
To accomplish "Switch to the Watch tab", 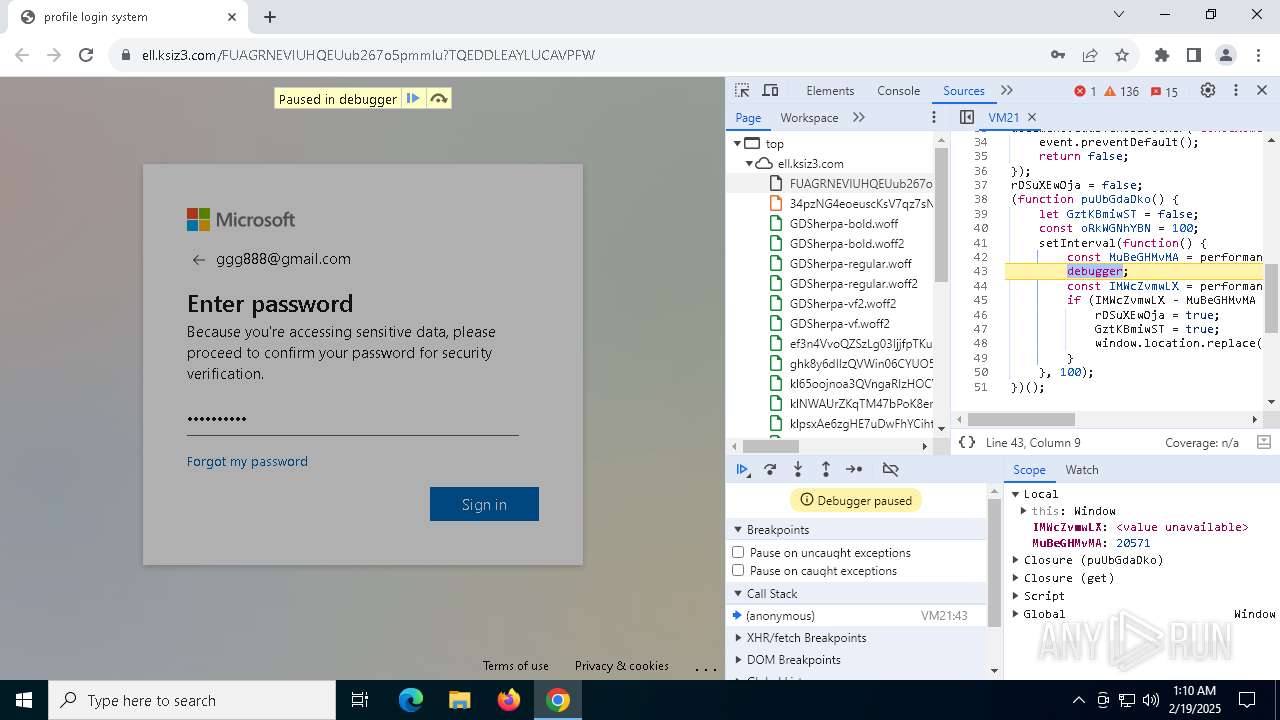I will pyautogui.click(x=1082, y=470).
